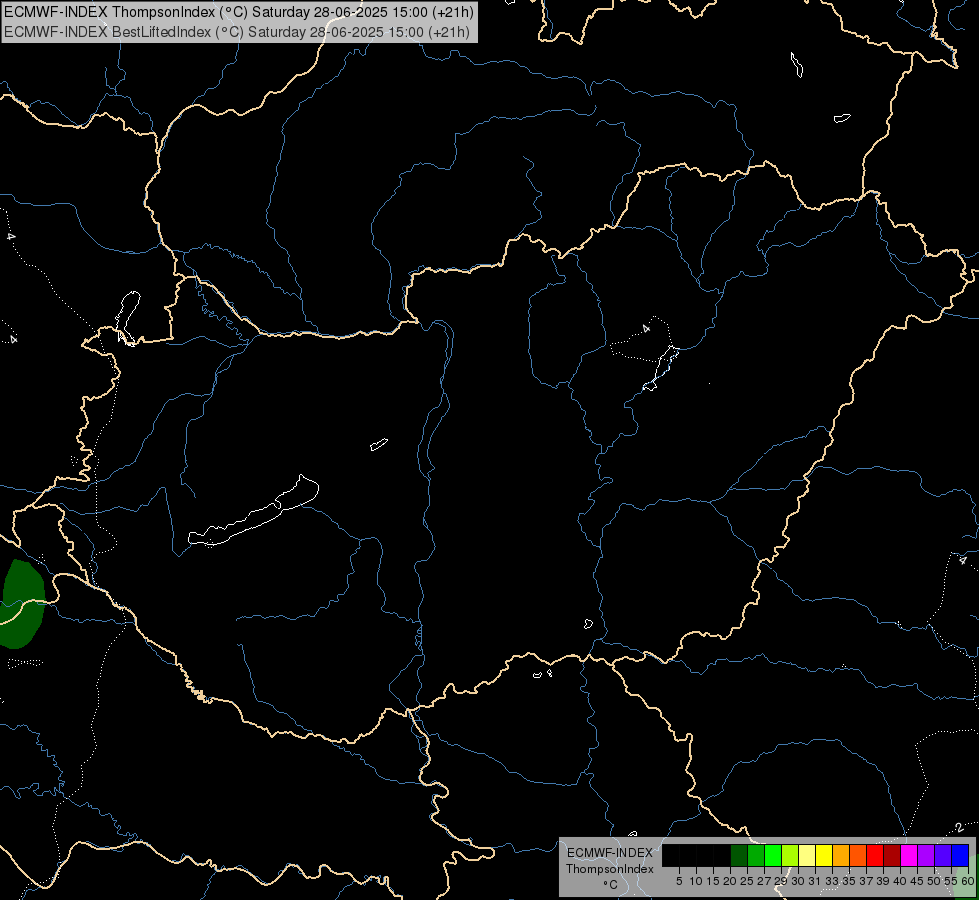Click legend tick value 20

coord(730,881)
